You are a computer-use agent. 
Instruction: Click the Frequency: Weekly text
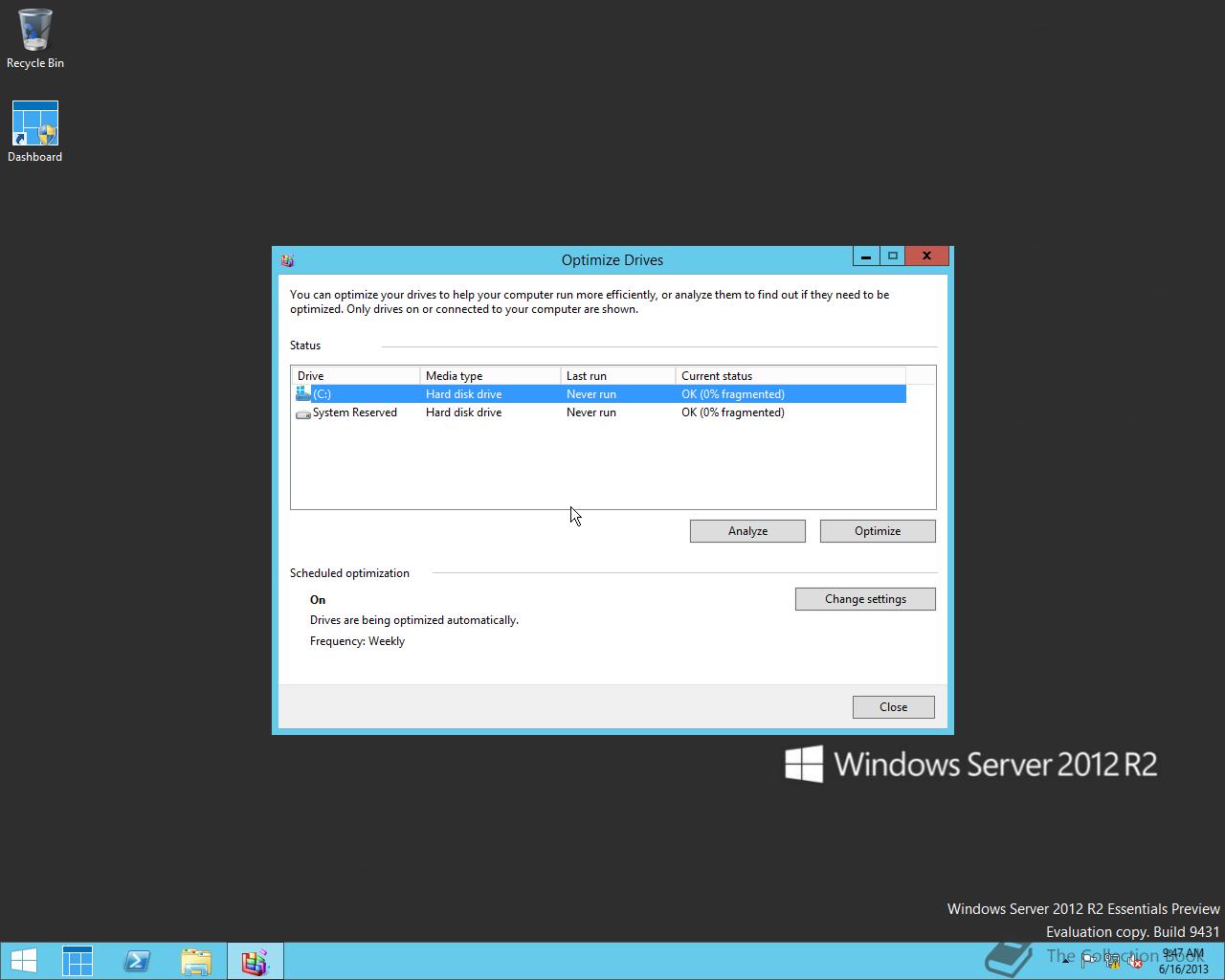point(357,641)
